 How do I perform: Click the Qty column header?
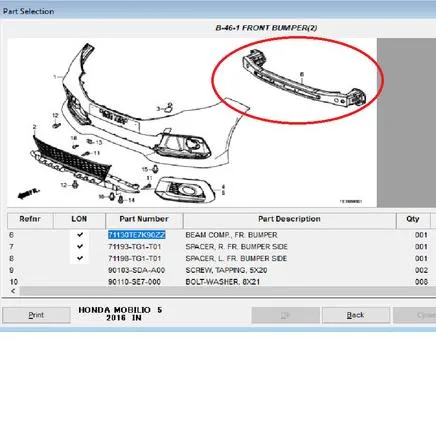(413, 220)
